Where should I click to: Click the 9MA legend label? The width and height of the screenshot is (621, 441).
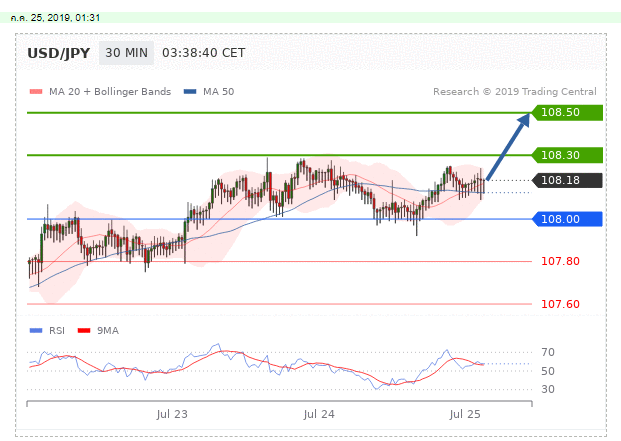tap(108, 331)
